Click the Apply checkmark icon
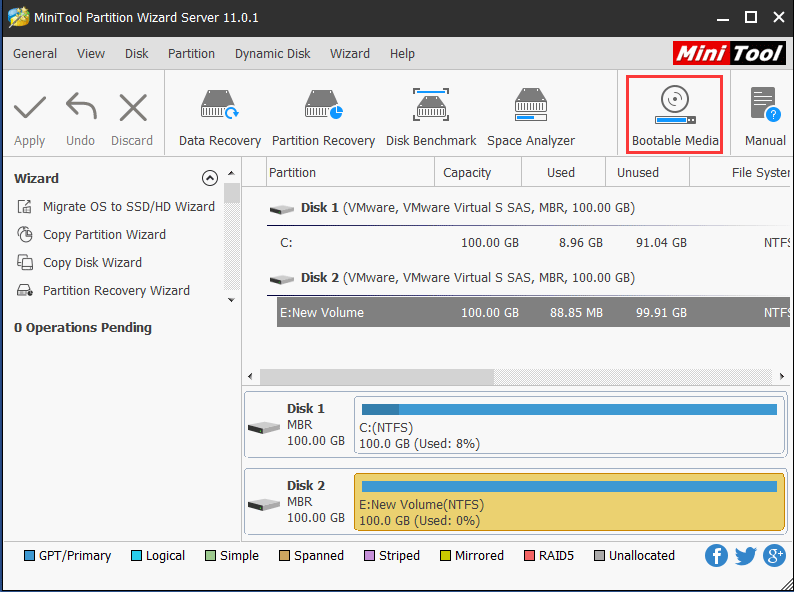794x592 pixels. tap(30, 108)
